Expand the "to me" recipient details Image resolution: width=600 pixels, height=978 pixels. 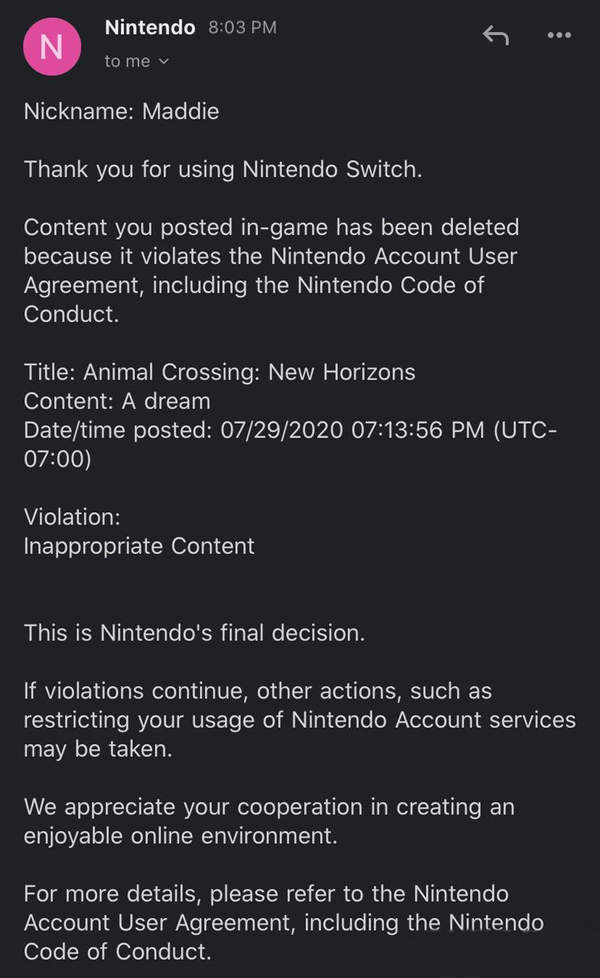point(137,62)
